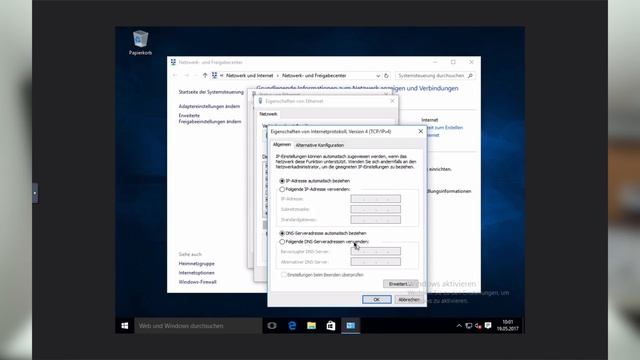Click the Subnetzmaske input field
This screenshot has width=640, height=360.
tap(376, 209)
